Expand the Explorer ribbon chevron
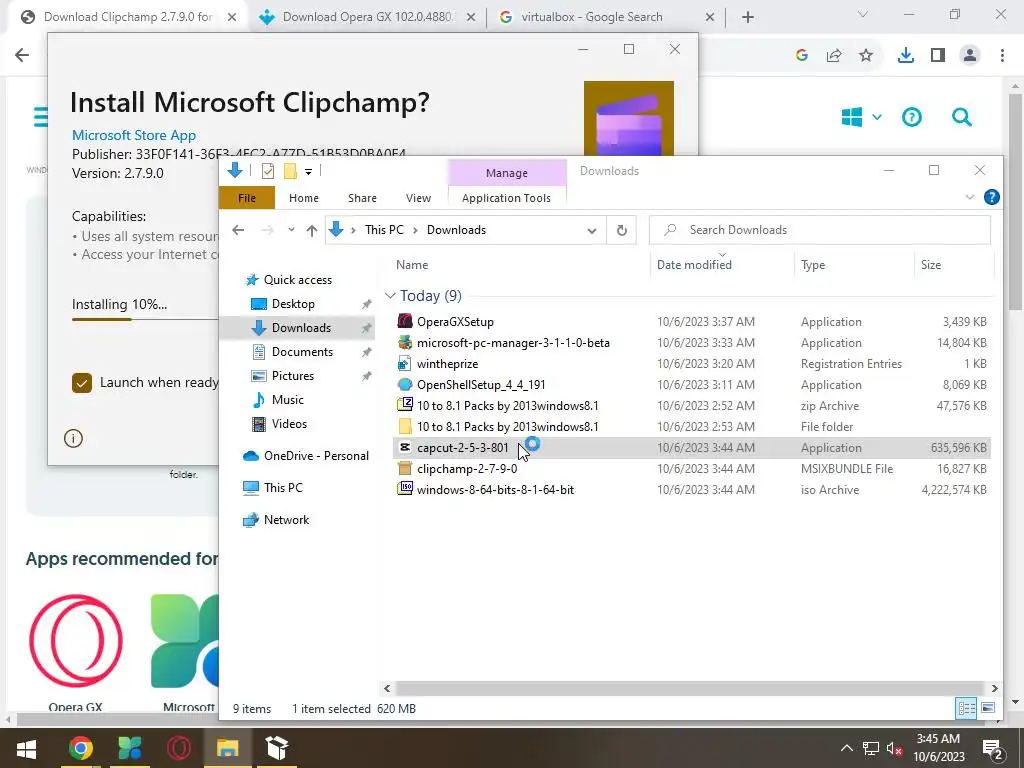The image size is (1024, 768). click(x=970, y=197)
